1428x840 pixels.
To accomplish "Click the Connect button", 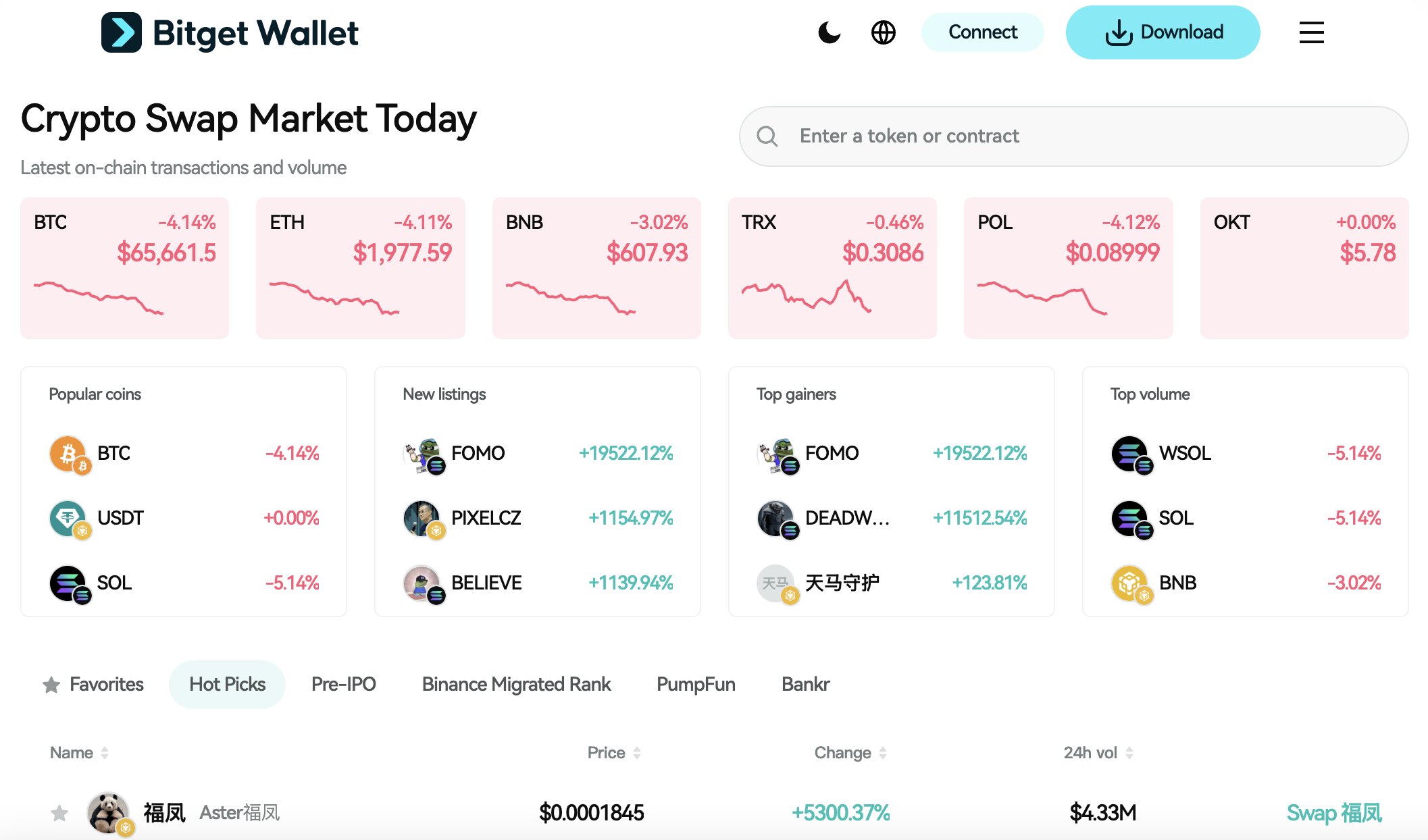I will [x=982, y=32].
